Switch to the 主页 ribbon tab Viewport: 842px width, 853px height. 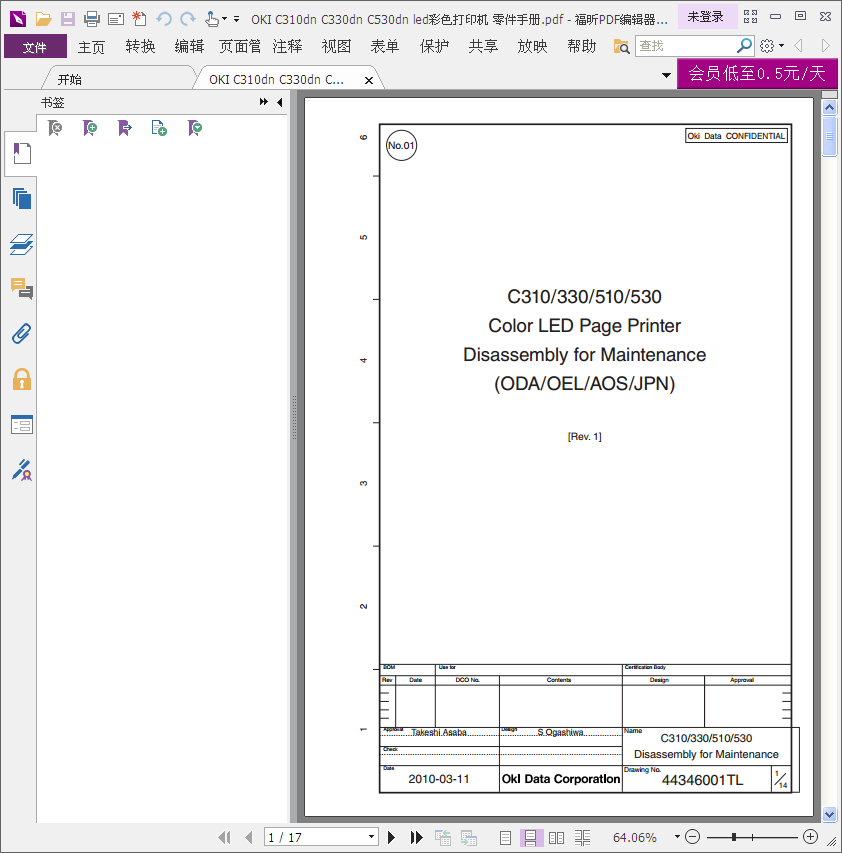pyautogui.click(x=91, y=47)
